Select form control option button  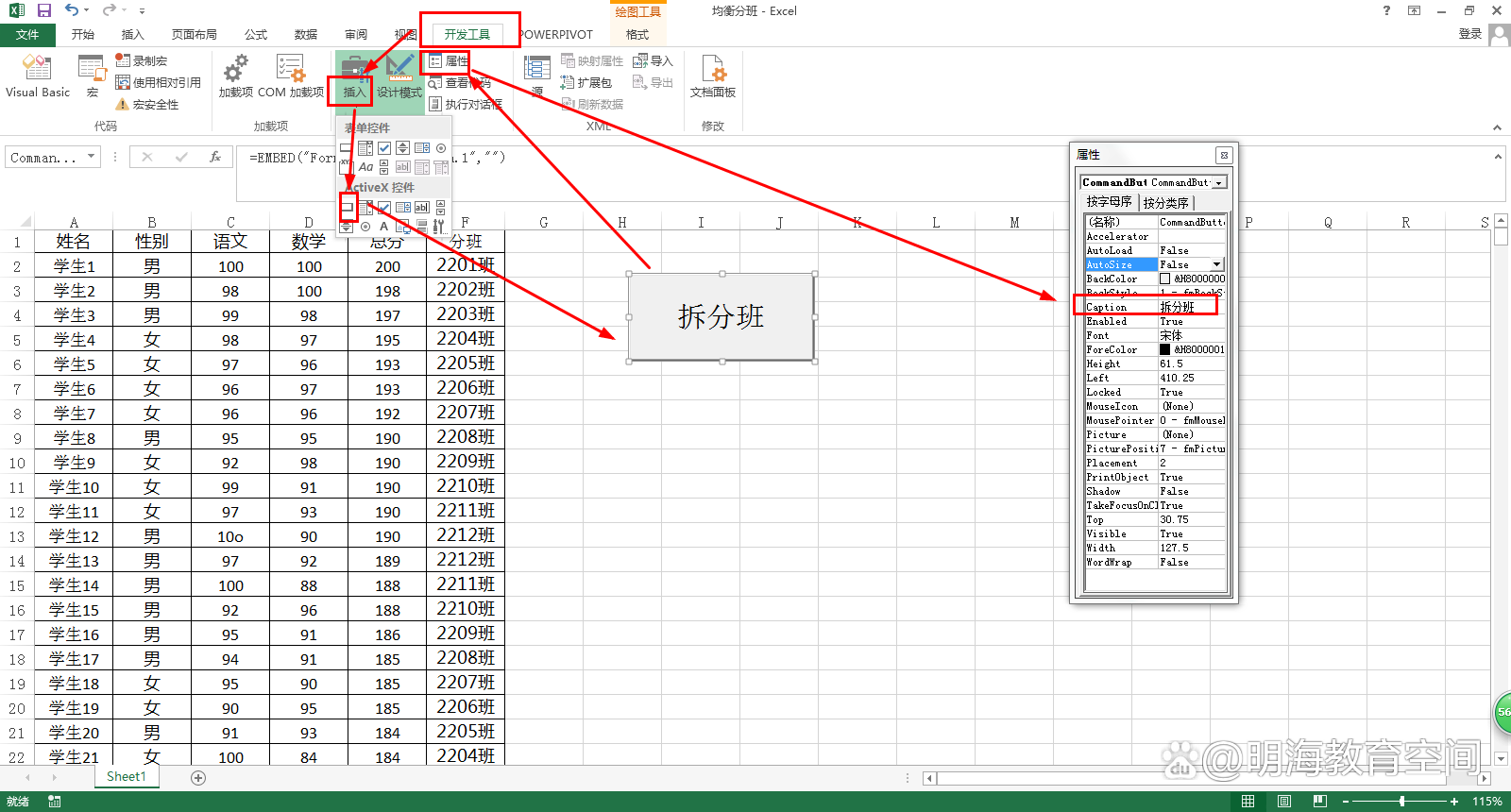441,147
